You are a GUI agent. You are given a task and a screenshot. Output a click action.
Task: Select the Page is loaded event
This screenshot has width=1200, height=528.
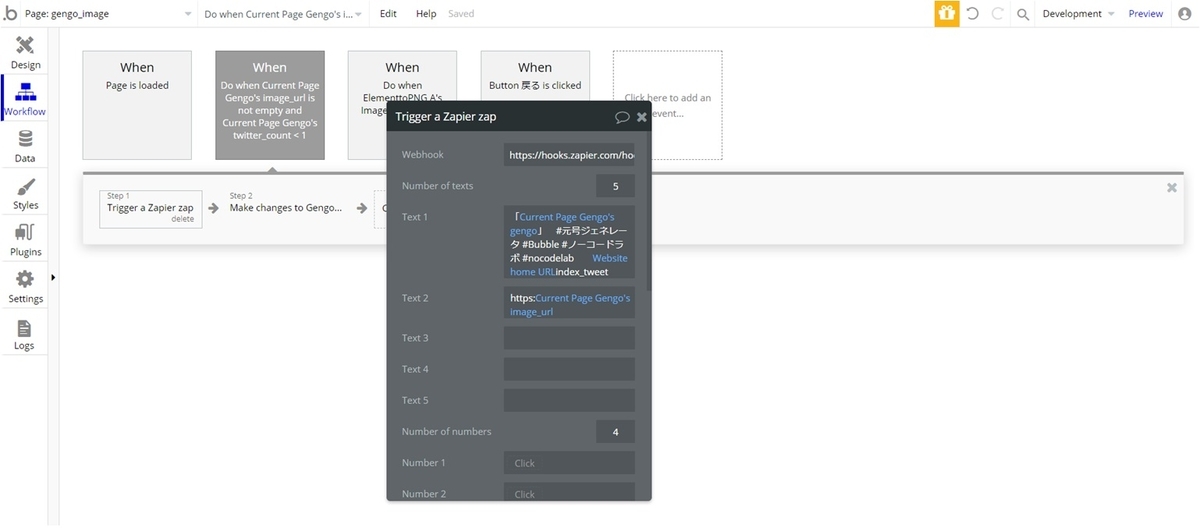point(137,105)
